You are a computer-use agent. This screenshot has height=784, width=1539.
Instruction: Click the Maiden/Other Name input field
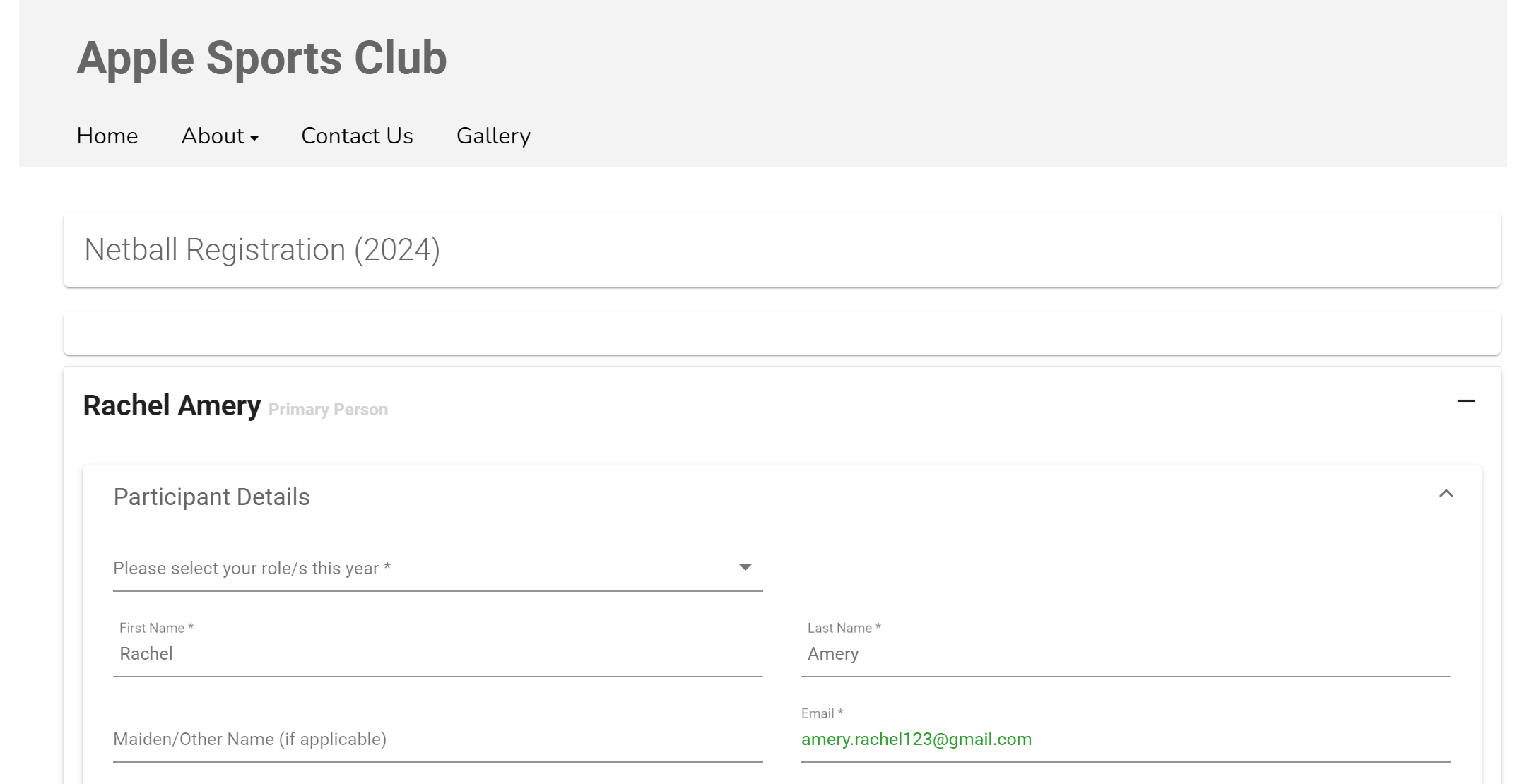(437, 740)
